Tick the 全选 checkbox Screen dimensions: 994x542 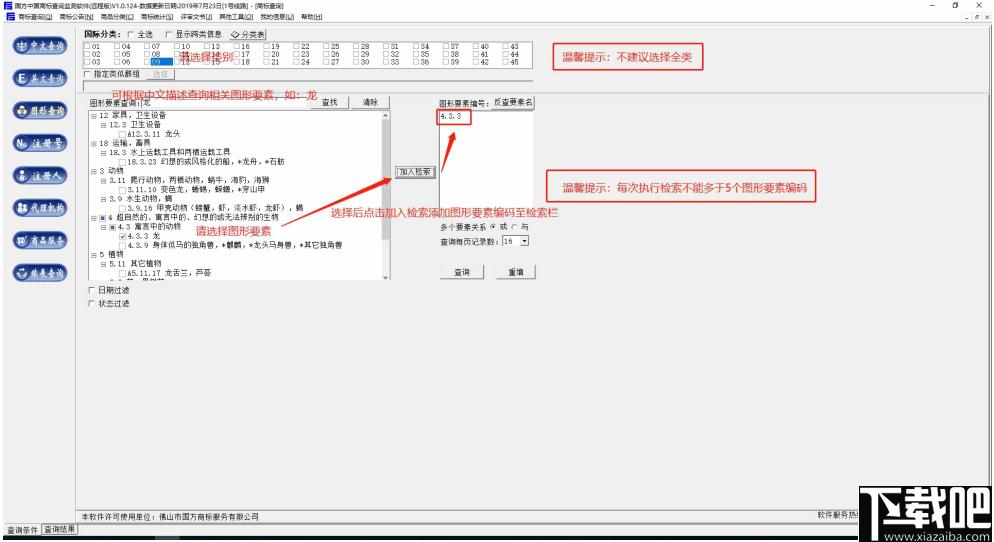(x=131, y=34)
